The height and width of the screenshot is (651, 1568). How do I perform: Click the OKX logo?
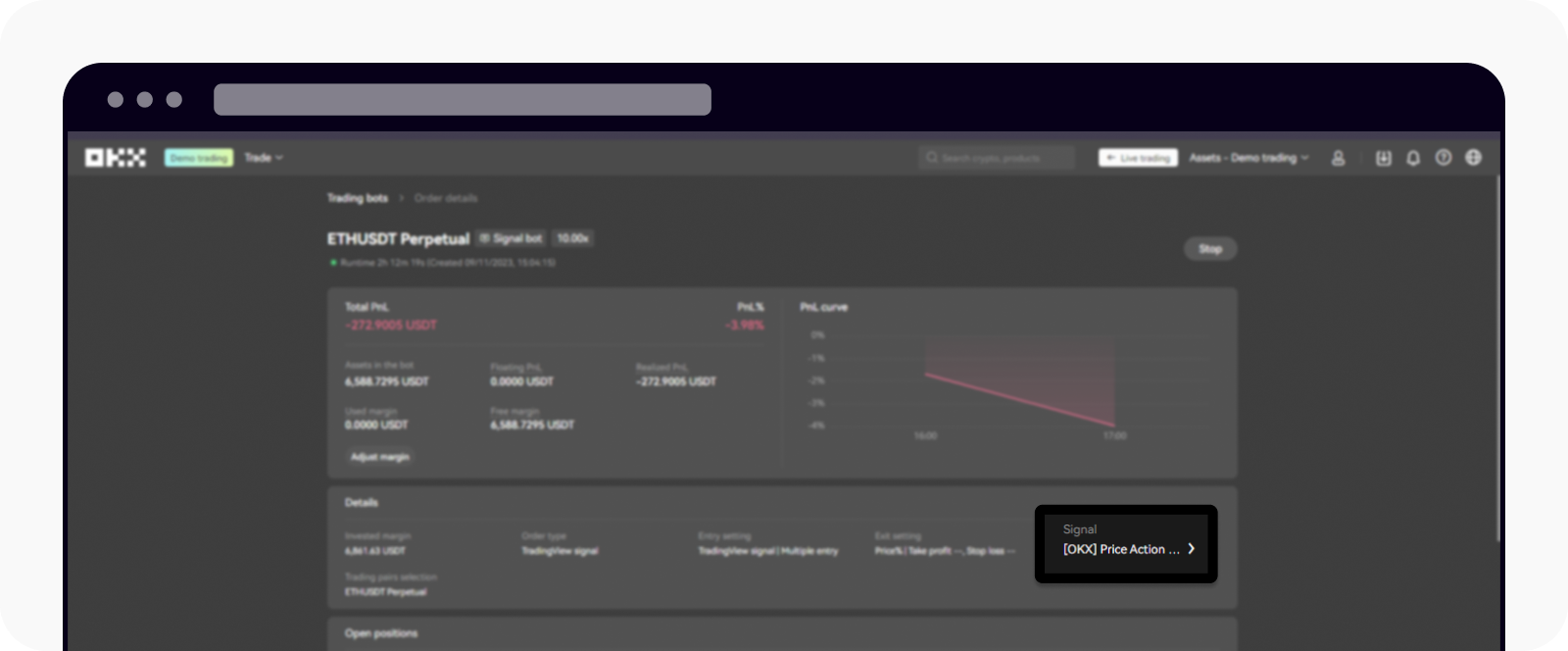[115, 158]
